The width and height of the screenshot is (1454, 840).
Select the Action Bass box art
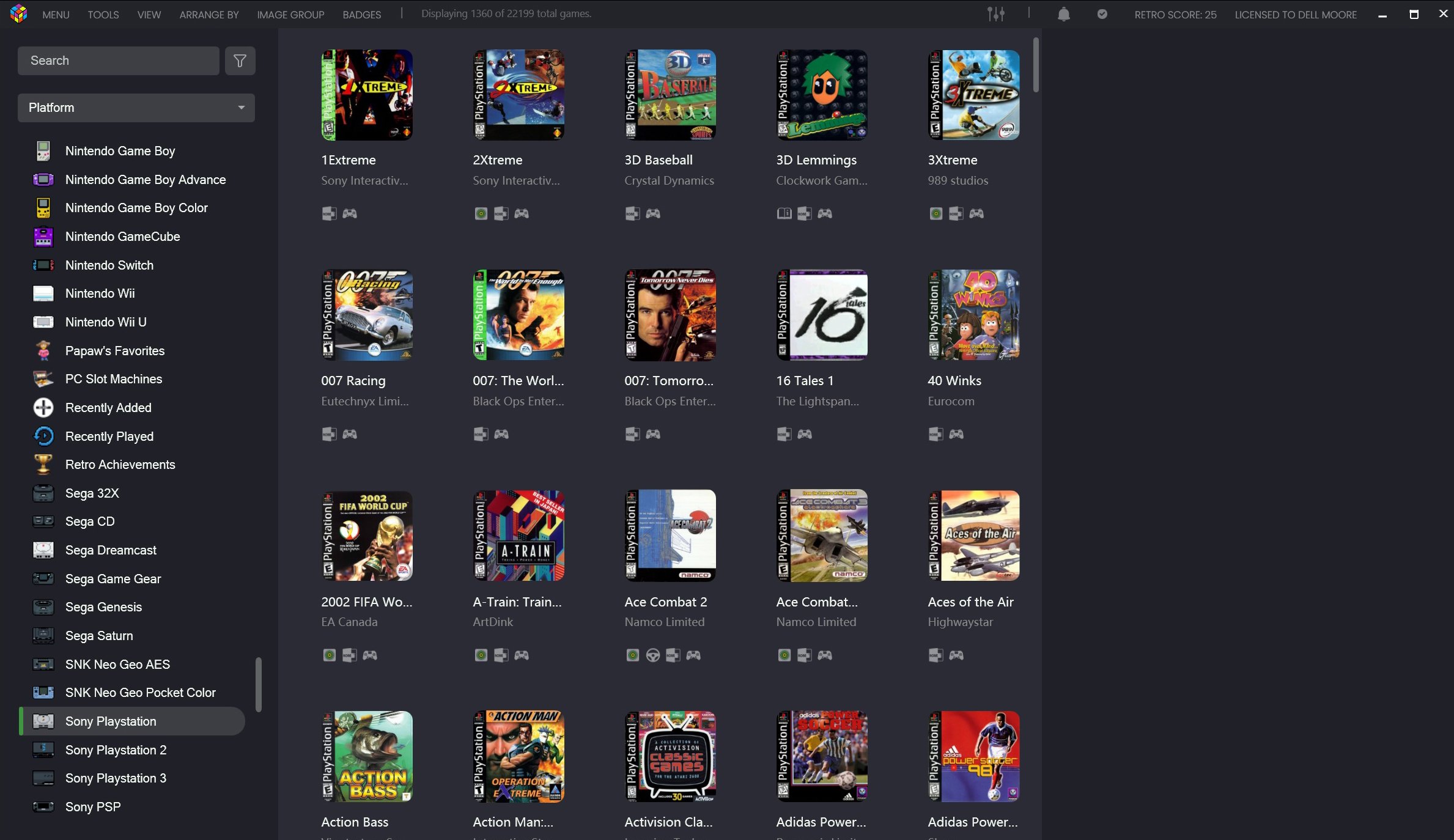[367, 756]
